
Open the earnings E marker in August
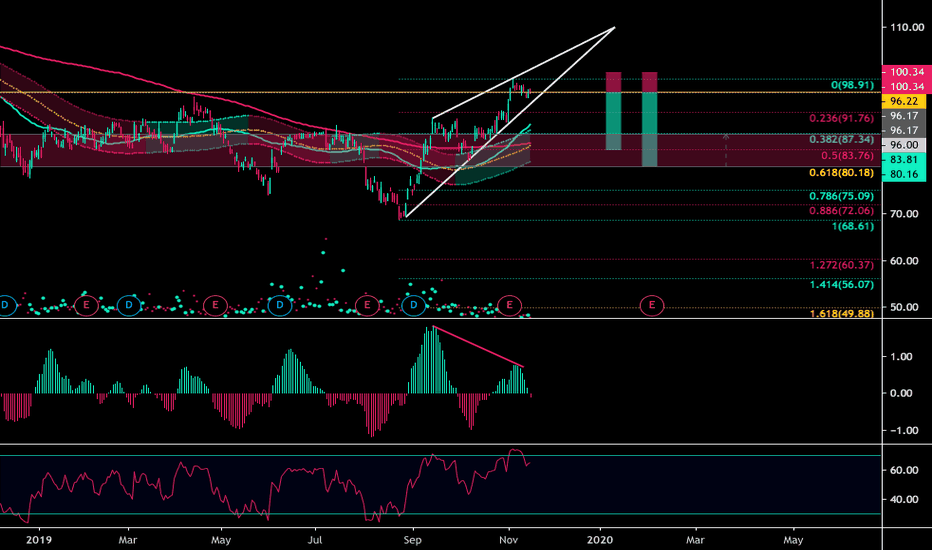coord(367,305)
